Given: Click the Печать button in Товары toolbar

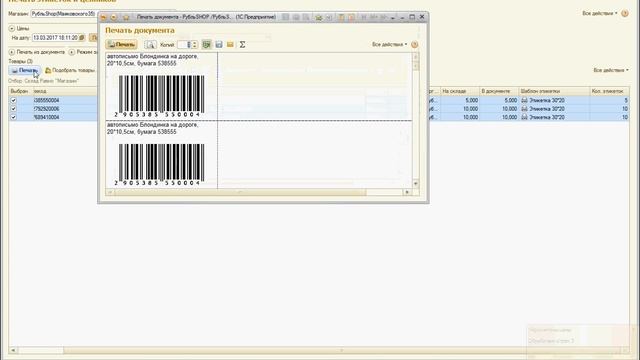Looking at the screenshot, I should coord(24,70).
